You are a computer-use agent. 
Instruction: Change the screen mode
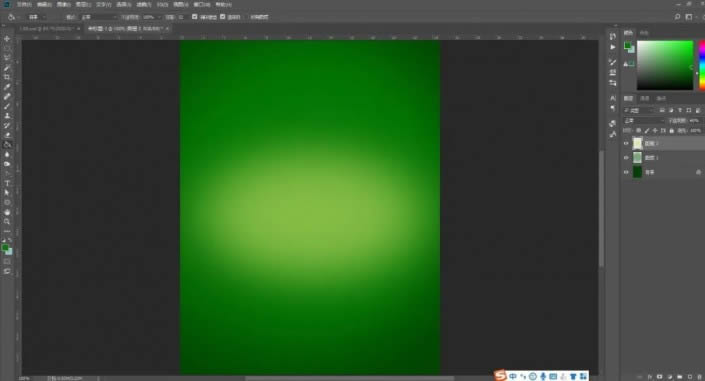(x=7, y=271)
